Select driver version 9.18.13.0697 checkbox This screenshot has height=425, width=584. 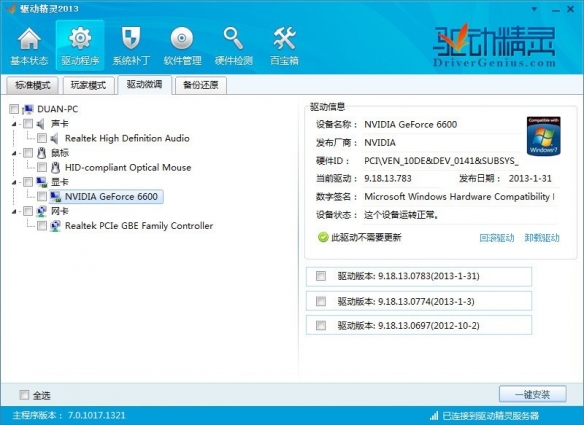click(321, 326)
